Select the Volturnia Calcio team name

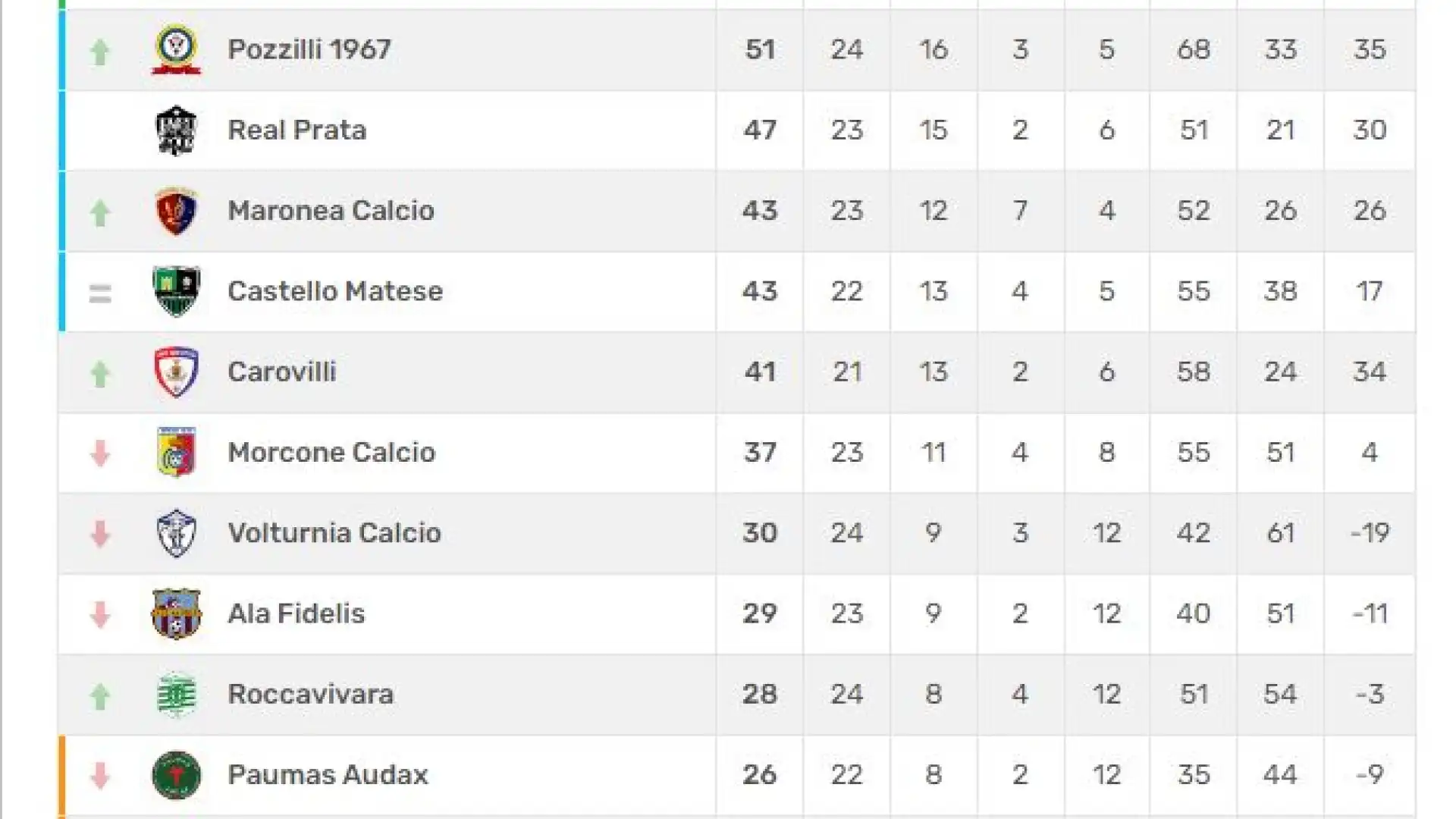click(334, 533)
